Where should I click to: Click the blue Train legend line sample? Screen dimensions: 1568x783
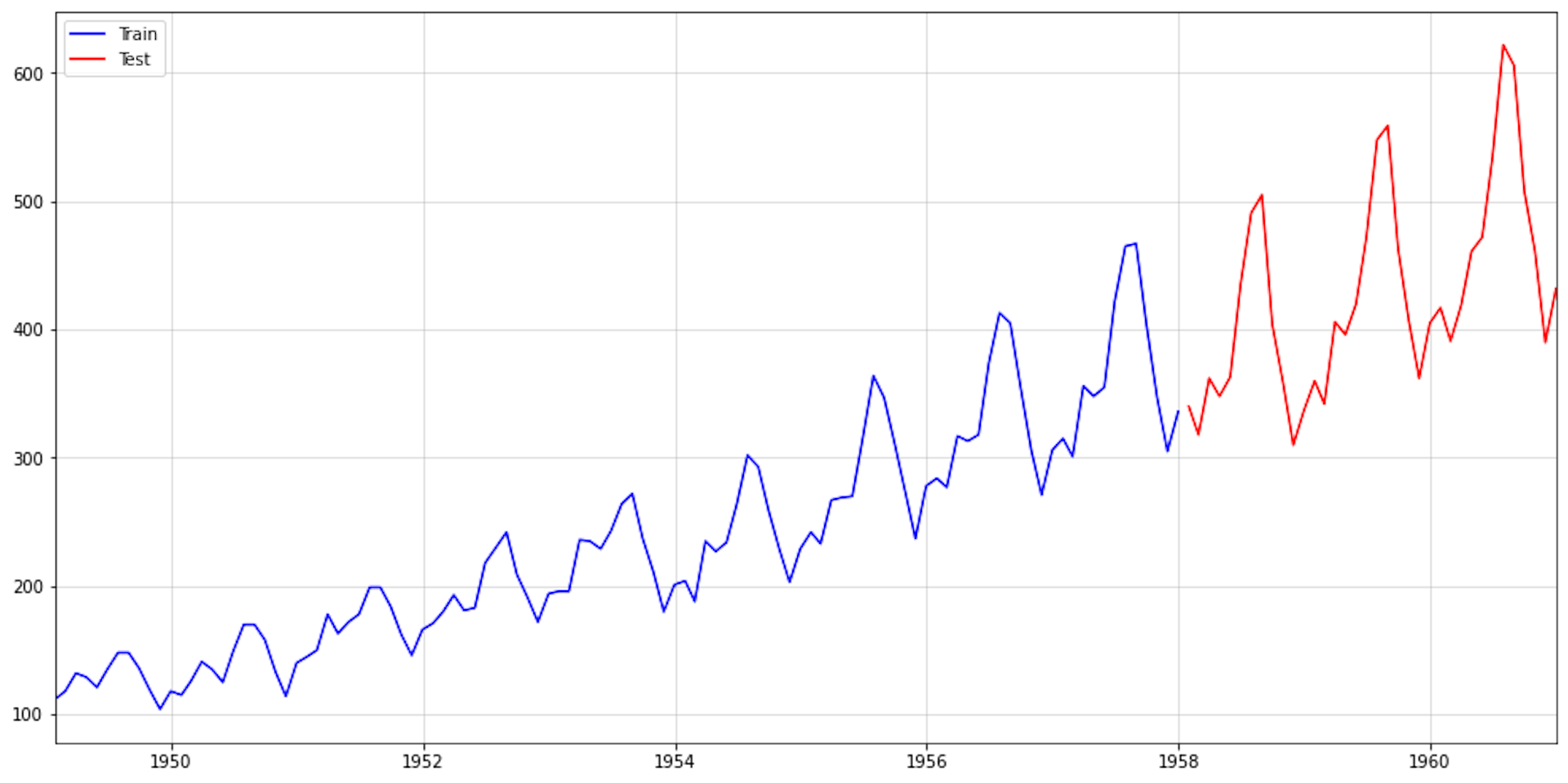click(x=87, y=33)
